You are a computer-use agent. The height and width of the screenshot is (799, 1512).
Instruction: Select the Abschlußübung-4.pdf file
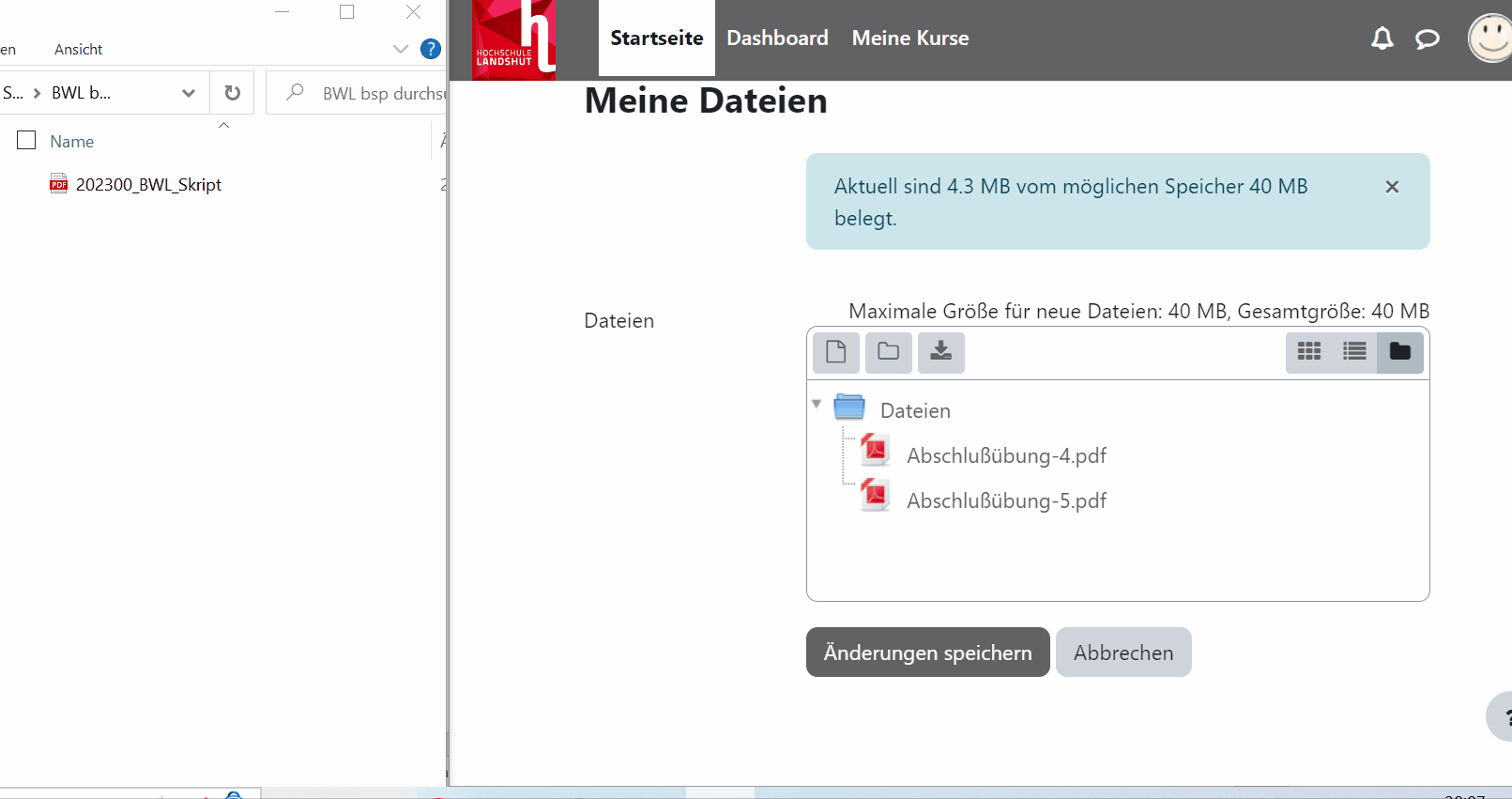[x=1005, y=456]
